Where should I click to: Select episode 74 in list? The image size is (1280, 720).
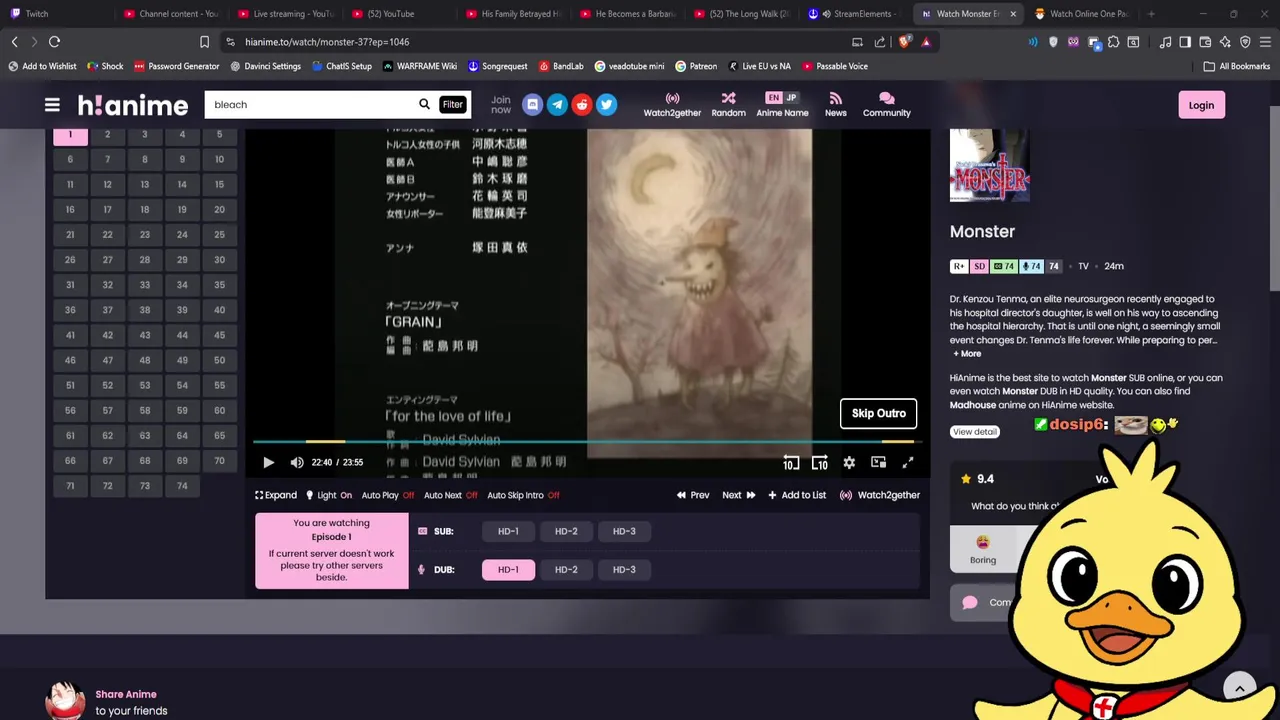point(182,486)
